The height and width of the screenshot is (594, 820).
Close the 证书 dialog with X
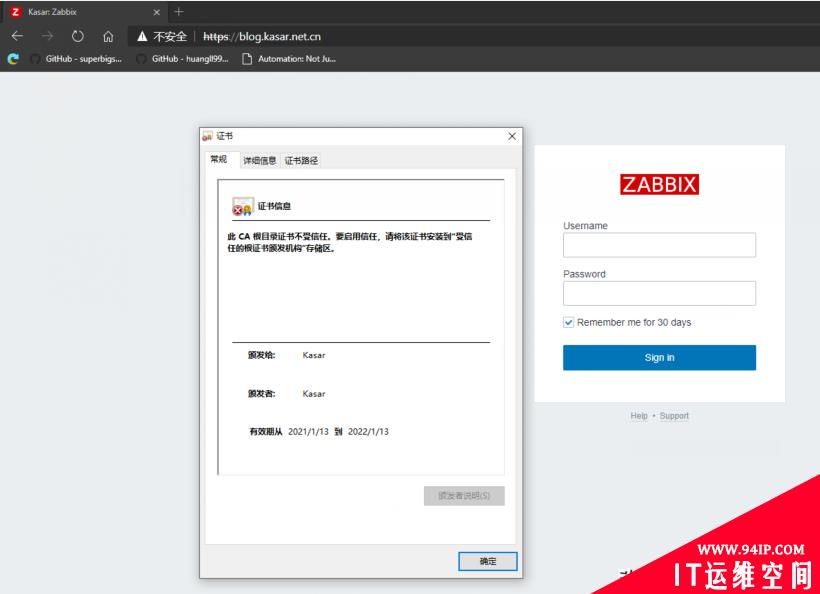pos(512,136)
